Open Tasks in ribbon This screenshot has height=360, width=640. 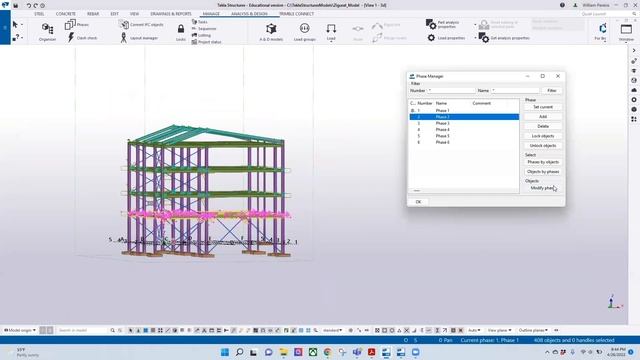click(200, 22)
